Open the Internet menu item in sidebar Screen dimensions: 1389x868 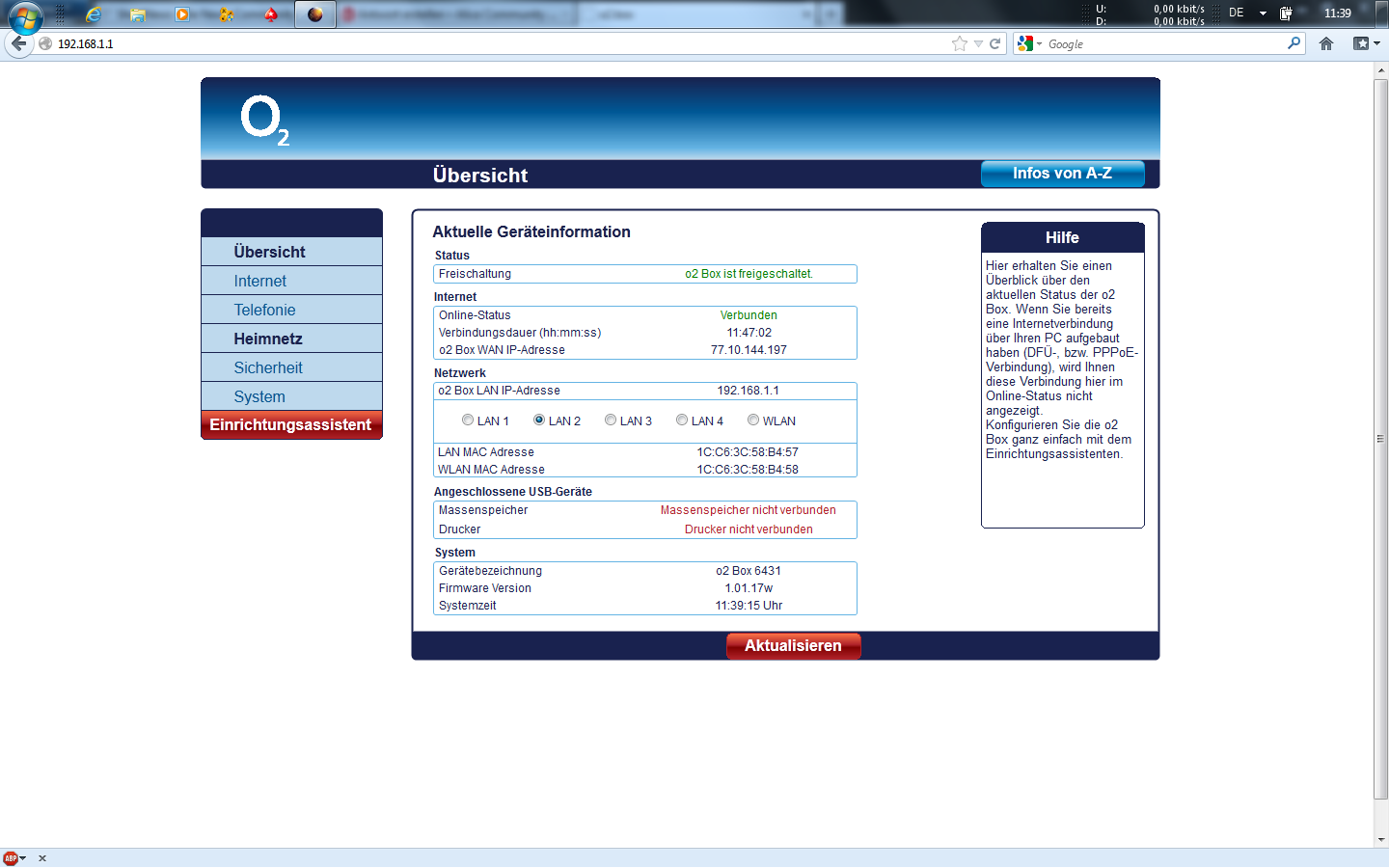(260, 281)
